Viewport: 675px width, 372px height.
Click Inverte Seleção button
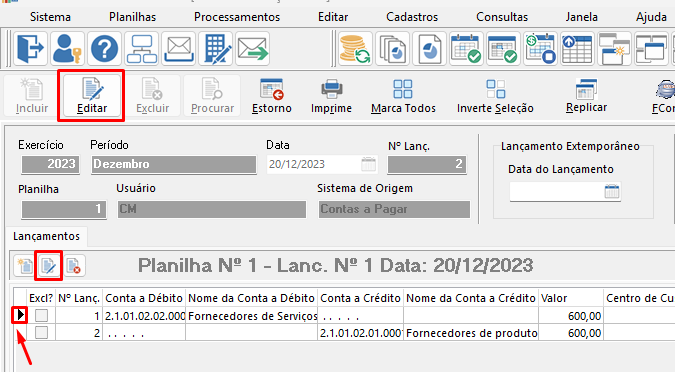495,96
